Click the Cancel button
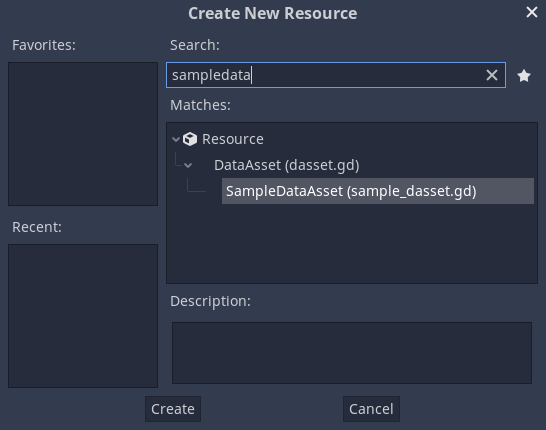 pos(371,409)
